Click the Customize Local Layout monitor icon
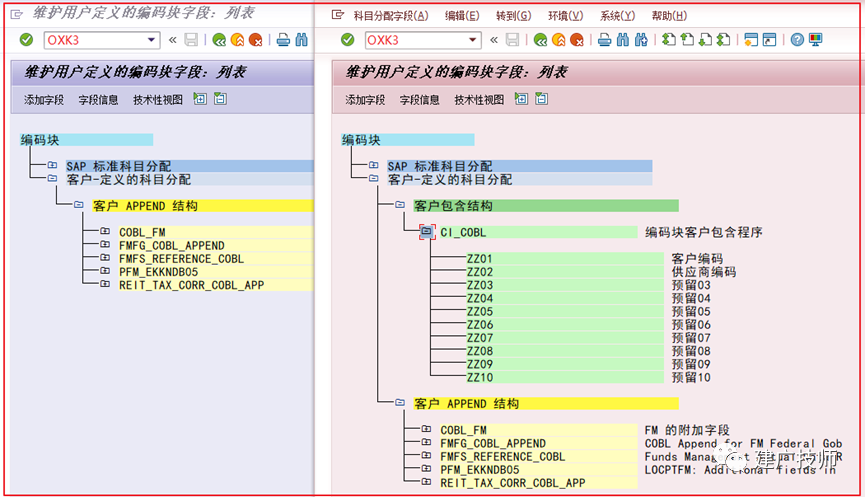 coord(815,40)
